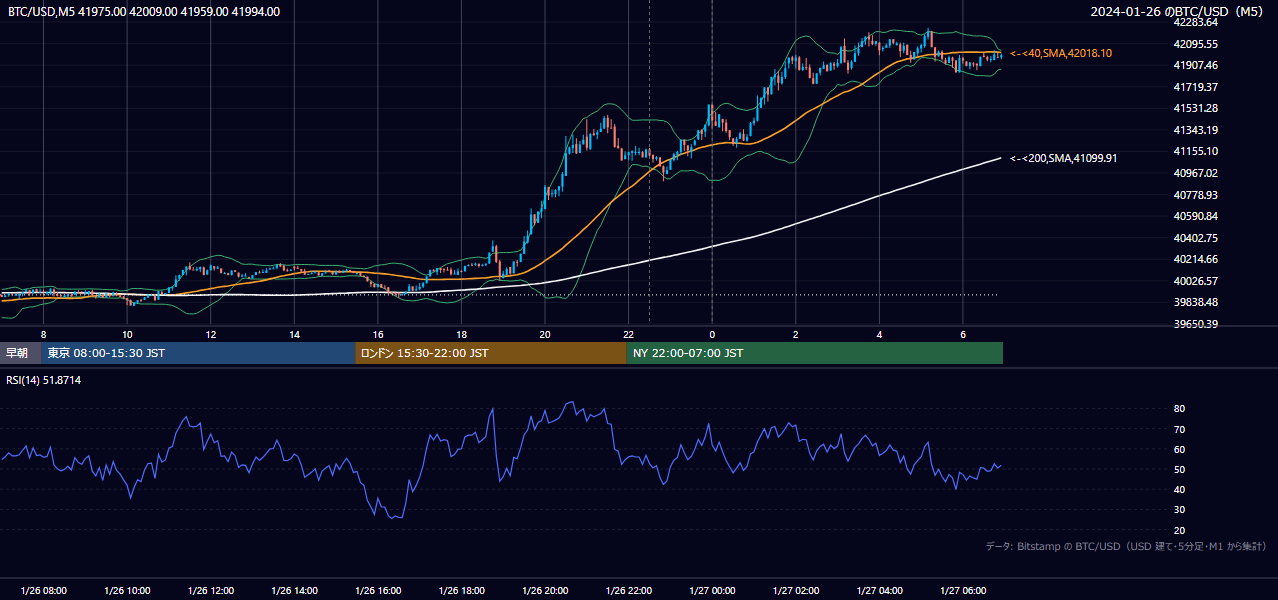This screenshot has width=1278, height=600.
Task: Click hour 12 on price chart axis
Action: (211, 334)
